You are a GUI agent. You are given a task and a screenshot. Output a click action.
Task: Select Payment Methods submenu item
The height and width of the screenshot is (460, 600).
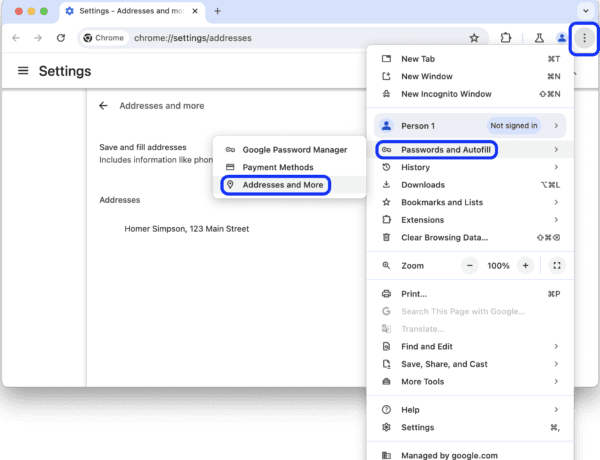pos(290,168)
